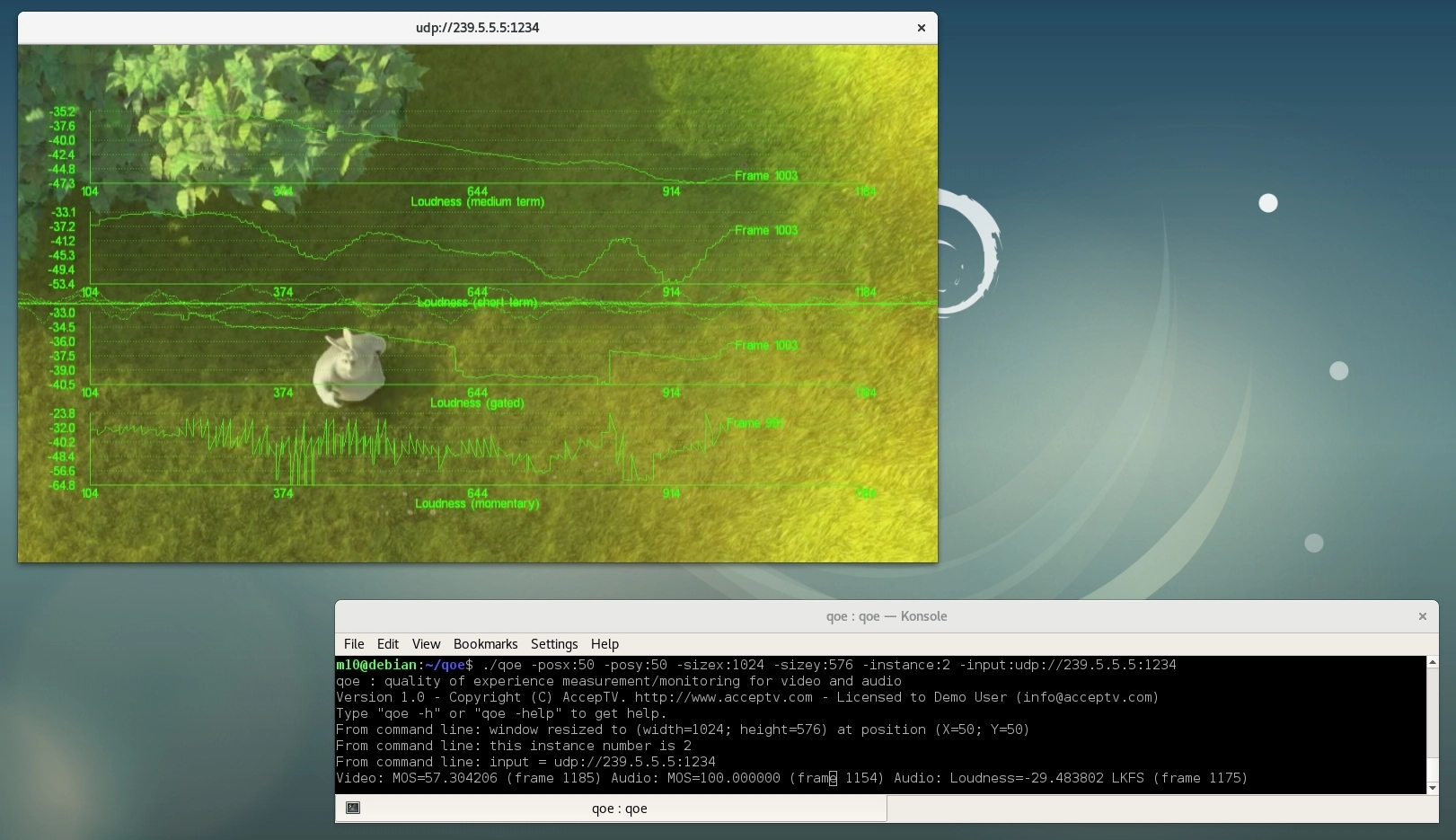This screenshot has width=1456, height=840.
Task: Click the udp://239.5.5.5:1234 window title
Action: tap(477, 28)
